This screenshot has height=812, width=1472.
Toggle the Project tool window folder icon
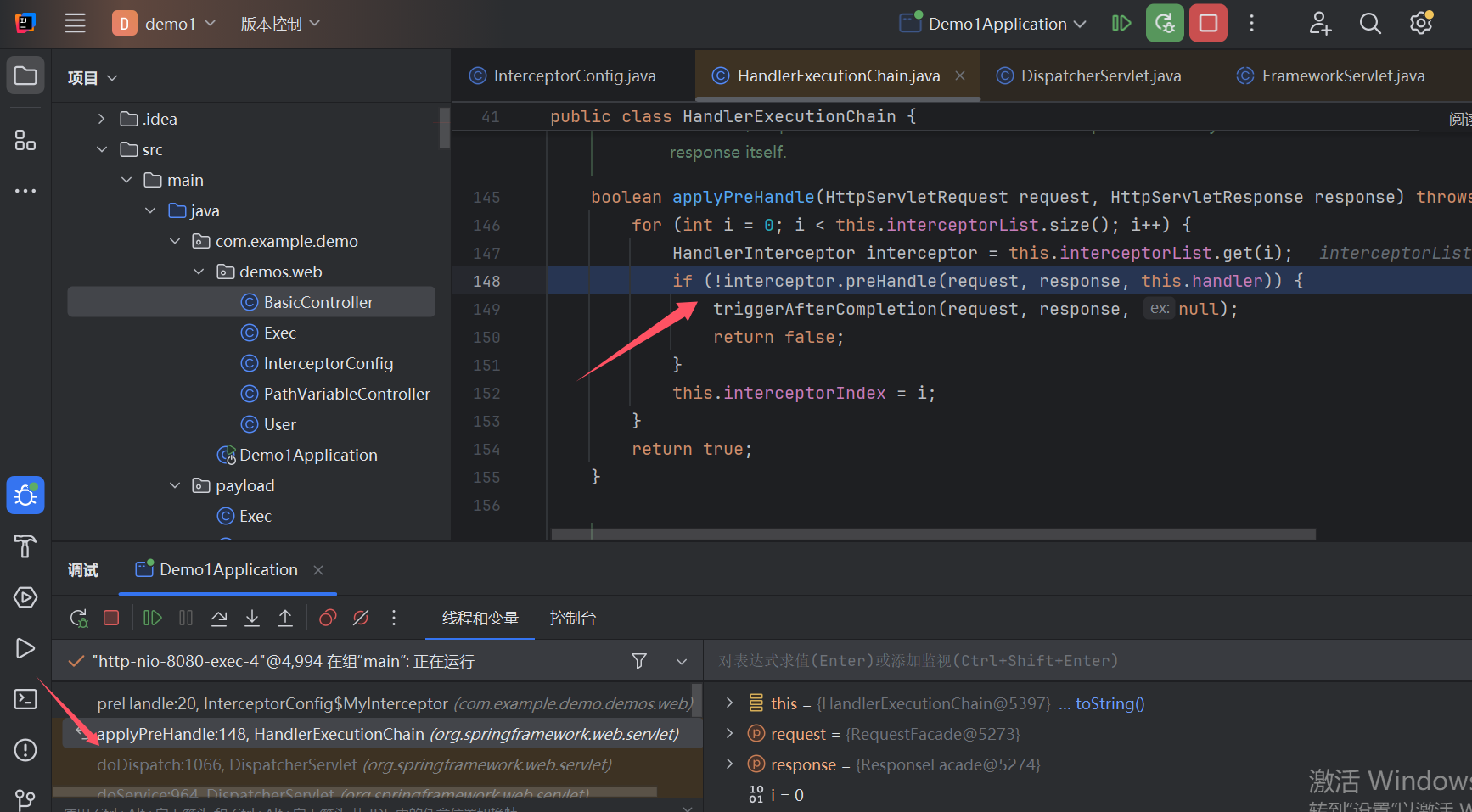pyautogui.click(x=25, y=76)
